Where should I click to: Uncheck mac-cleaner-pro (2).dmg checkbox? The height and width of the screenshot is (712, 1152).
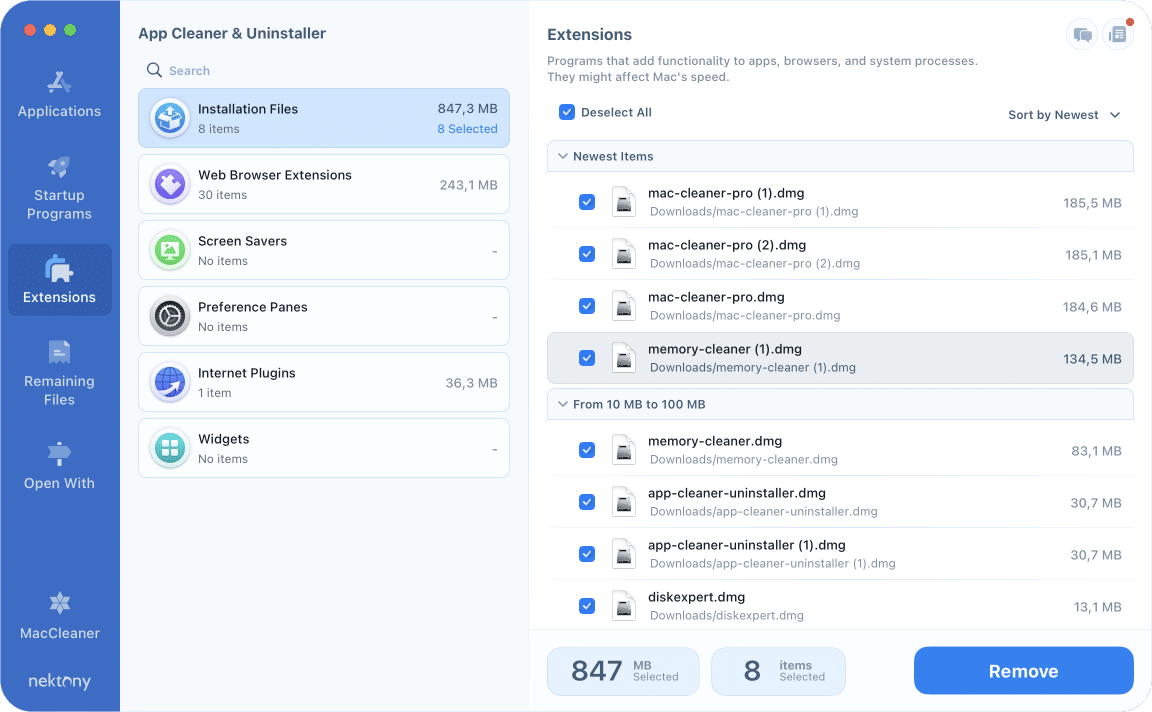pyautogui.click(x=587, y=254)
